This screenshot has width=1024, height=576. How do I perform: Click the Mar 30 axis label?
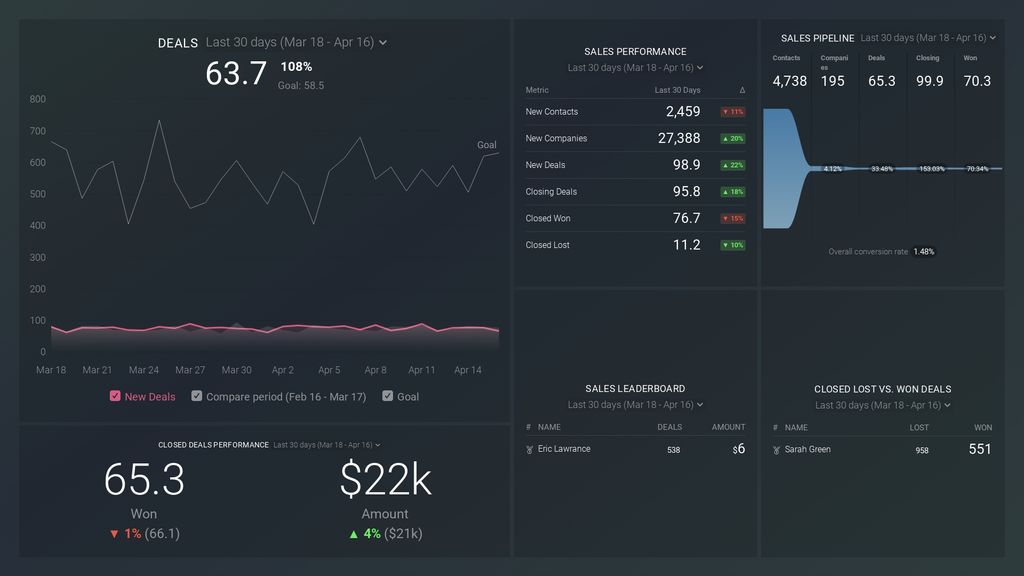point(236,370)
